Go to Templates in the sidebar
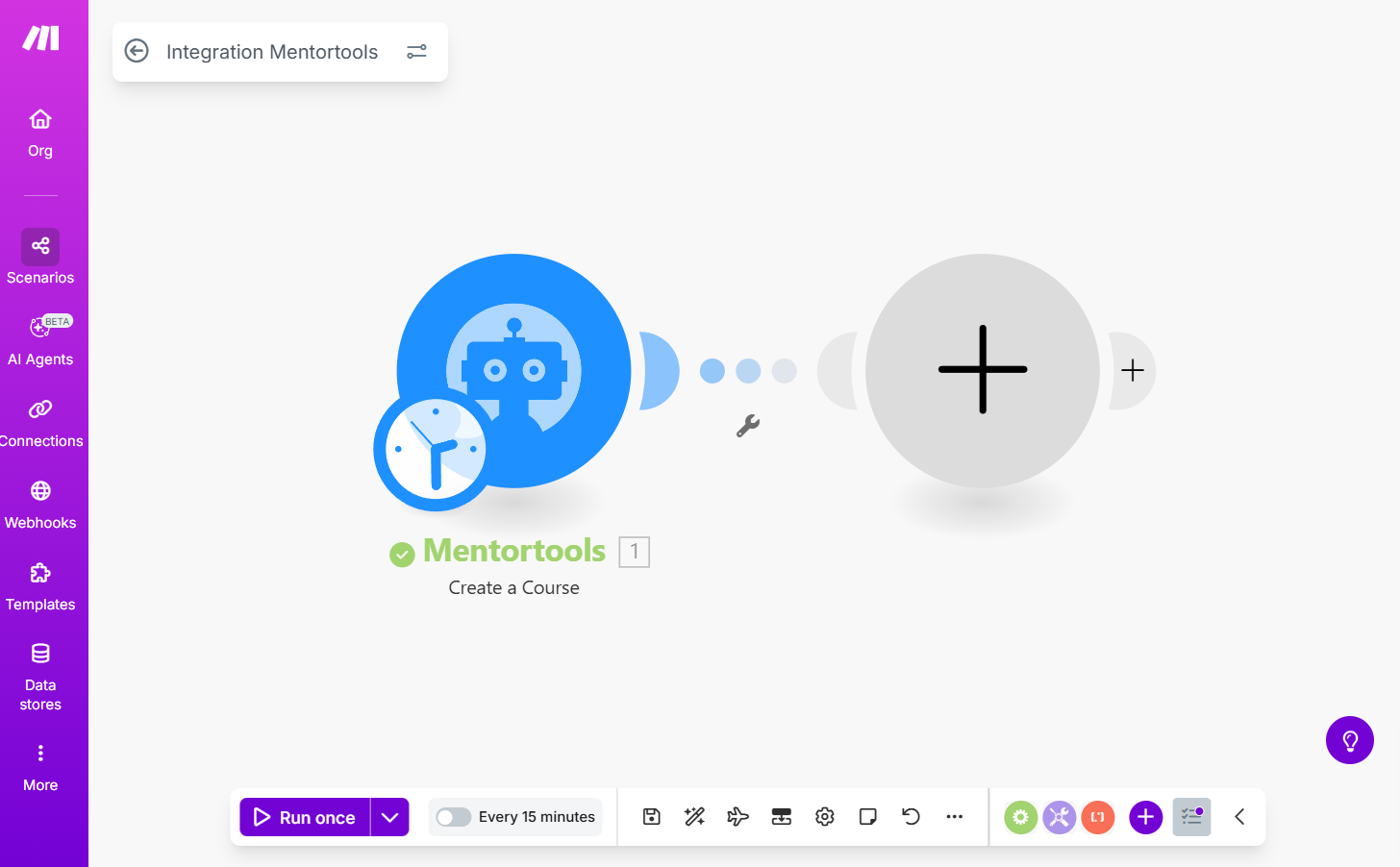Viewport: 1400px width, 867px height. point(40,586)
